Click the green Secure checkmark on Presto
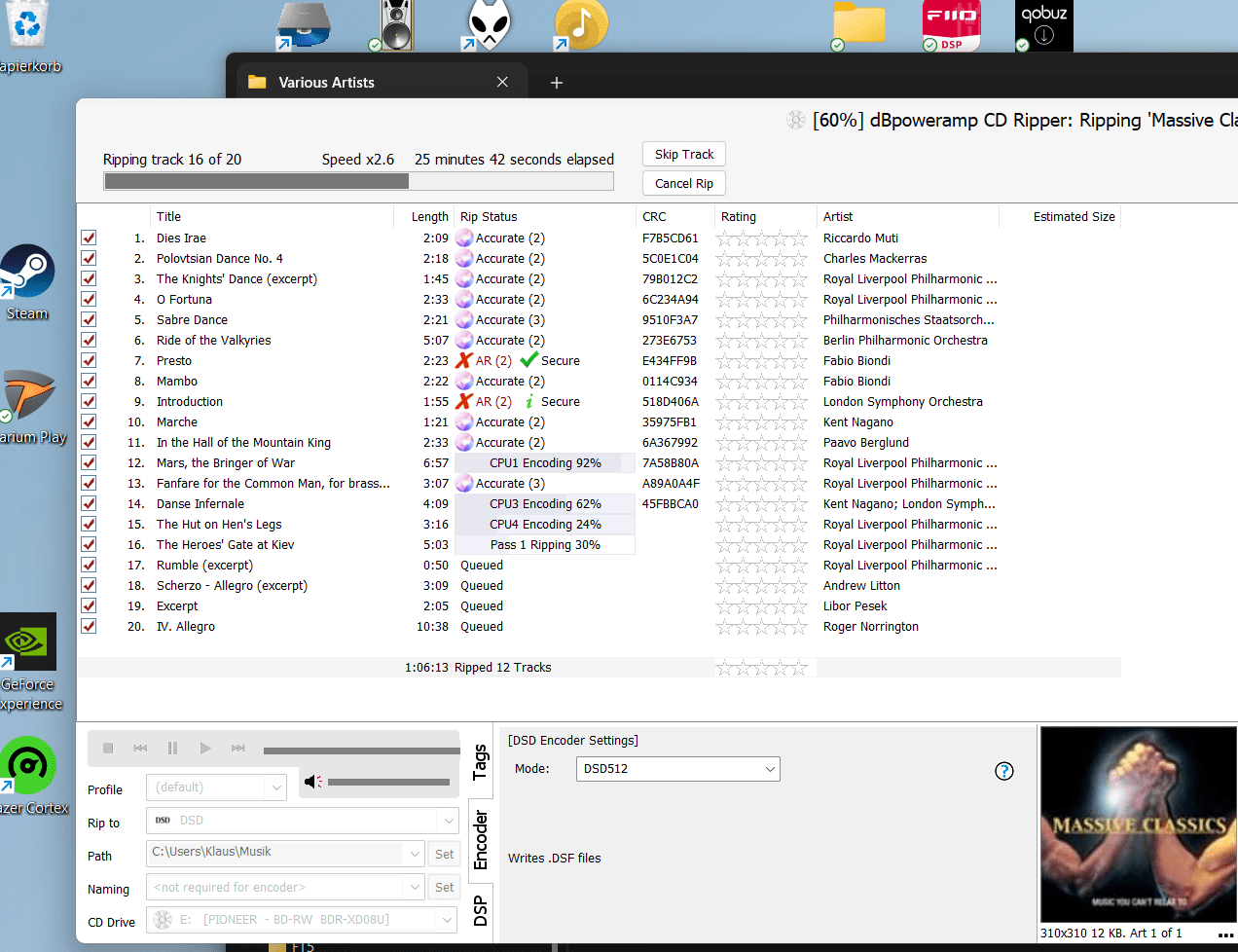This screenshot has width=1238, height=952. click(x=529, y=360)
